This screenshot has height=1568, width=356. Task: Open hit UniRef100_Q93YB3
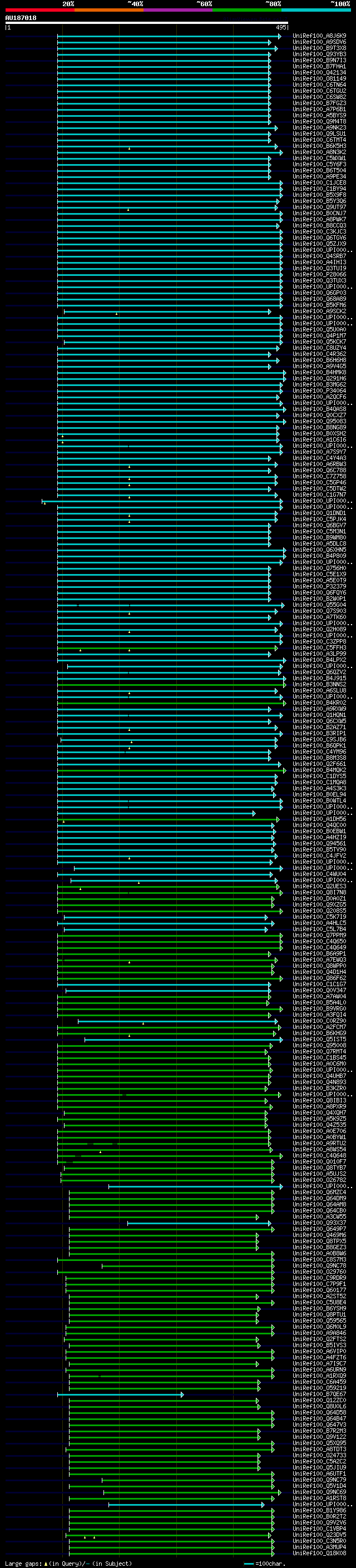click(319, 54)
